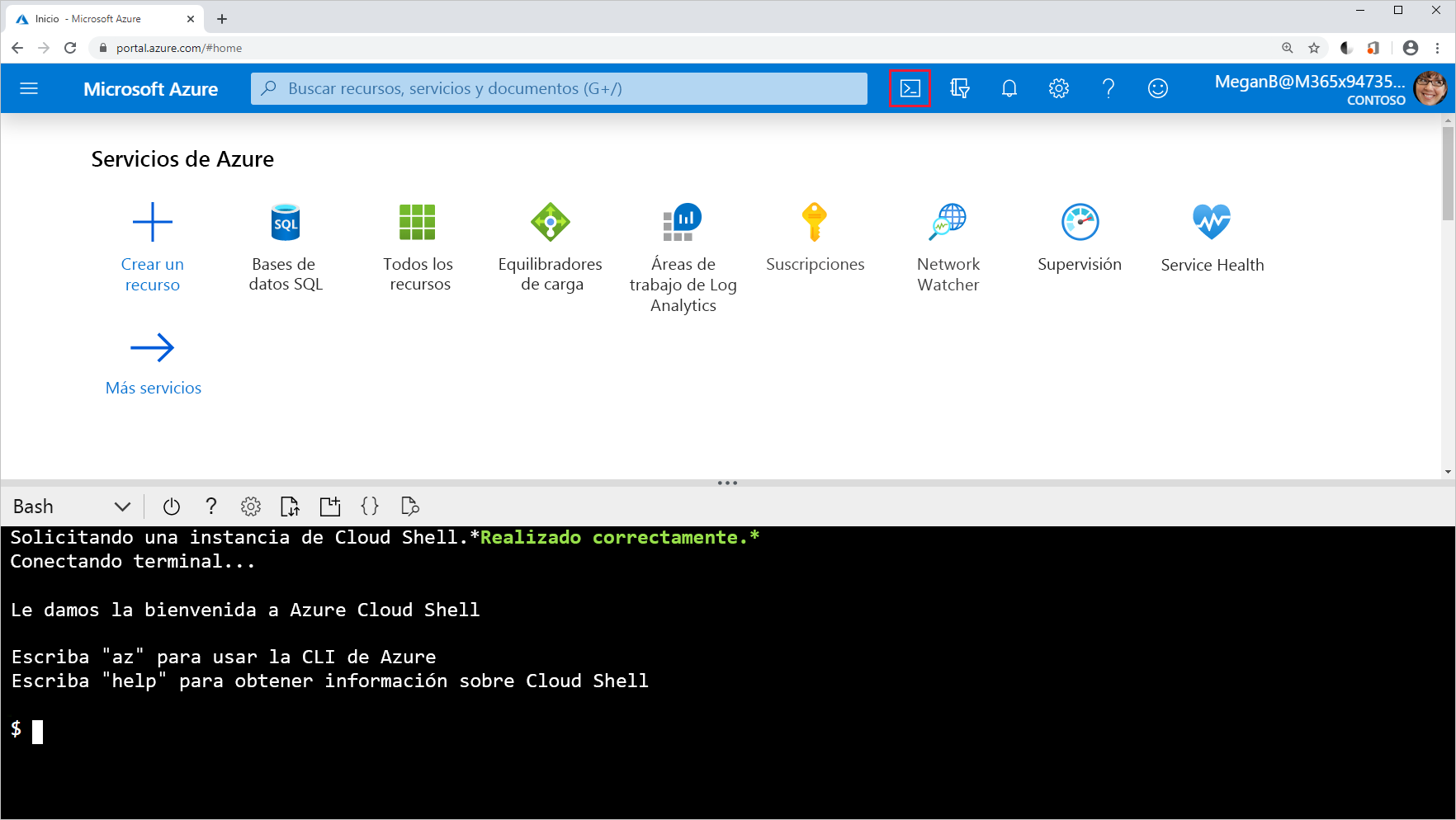1456x820 pixels.
Task: Open the hamburger portal menu
Action: (x=29, y=88)
